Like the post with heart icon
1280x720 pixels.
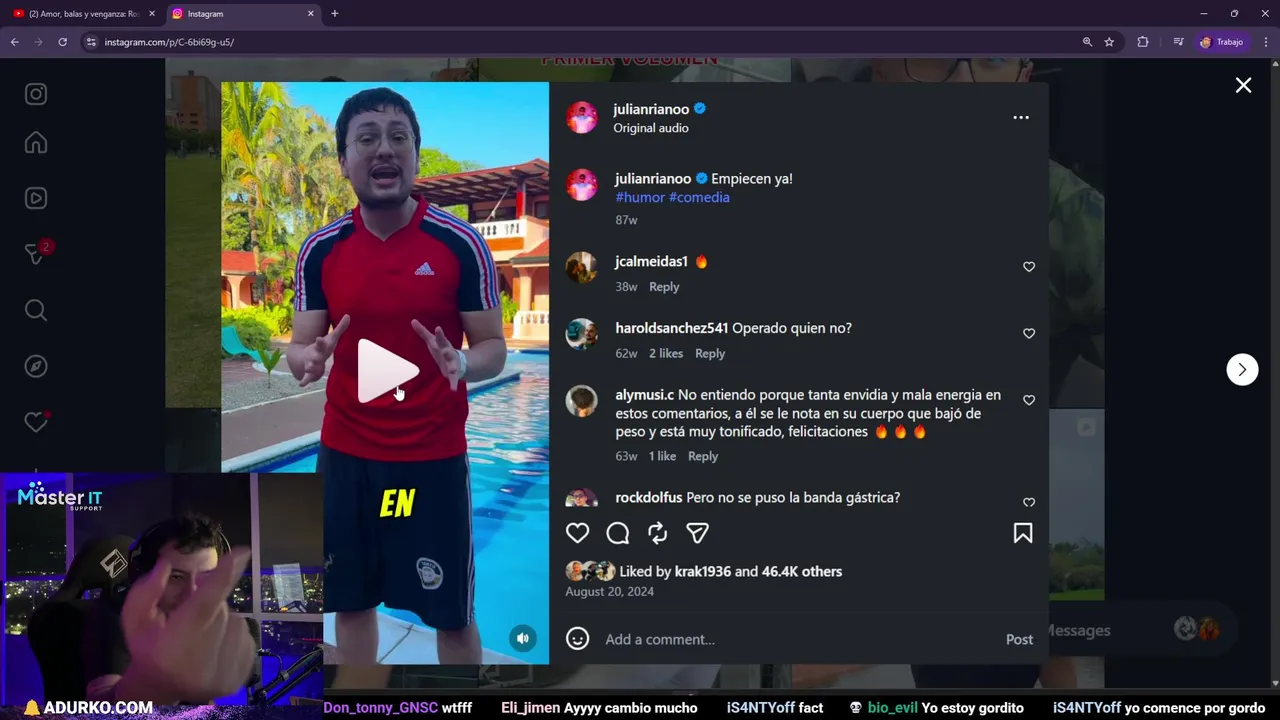578,533
